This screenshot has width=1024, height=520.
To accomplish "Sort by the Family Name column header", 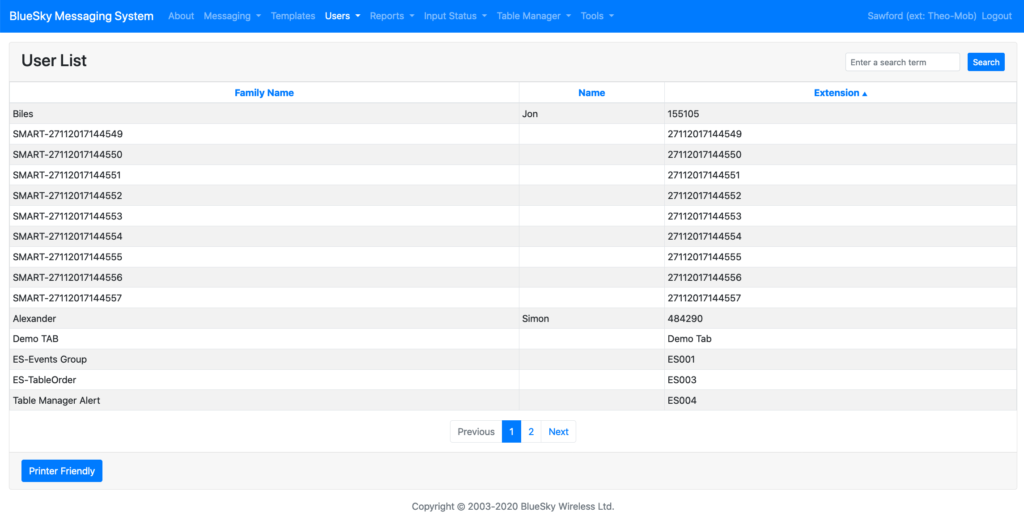I will (x=264, y=93).
